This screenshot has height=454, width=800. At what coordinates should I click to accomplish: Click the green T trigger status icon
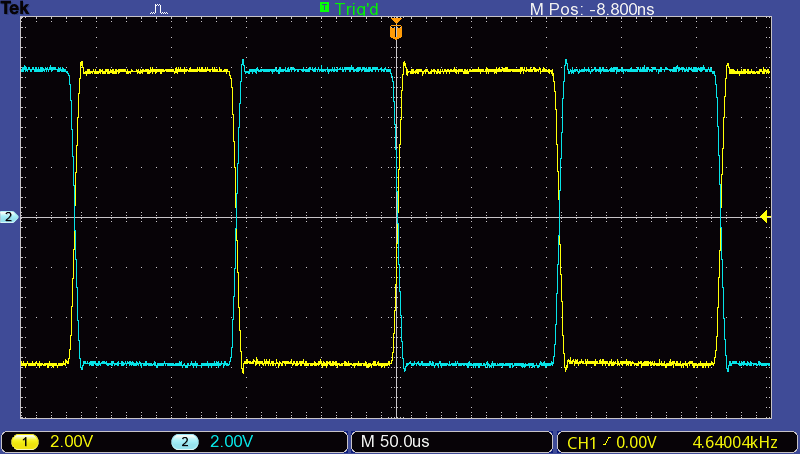click(324, 7)
